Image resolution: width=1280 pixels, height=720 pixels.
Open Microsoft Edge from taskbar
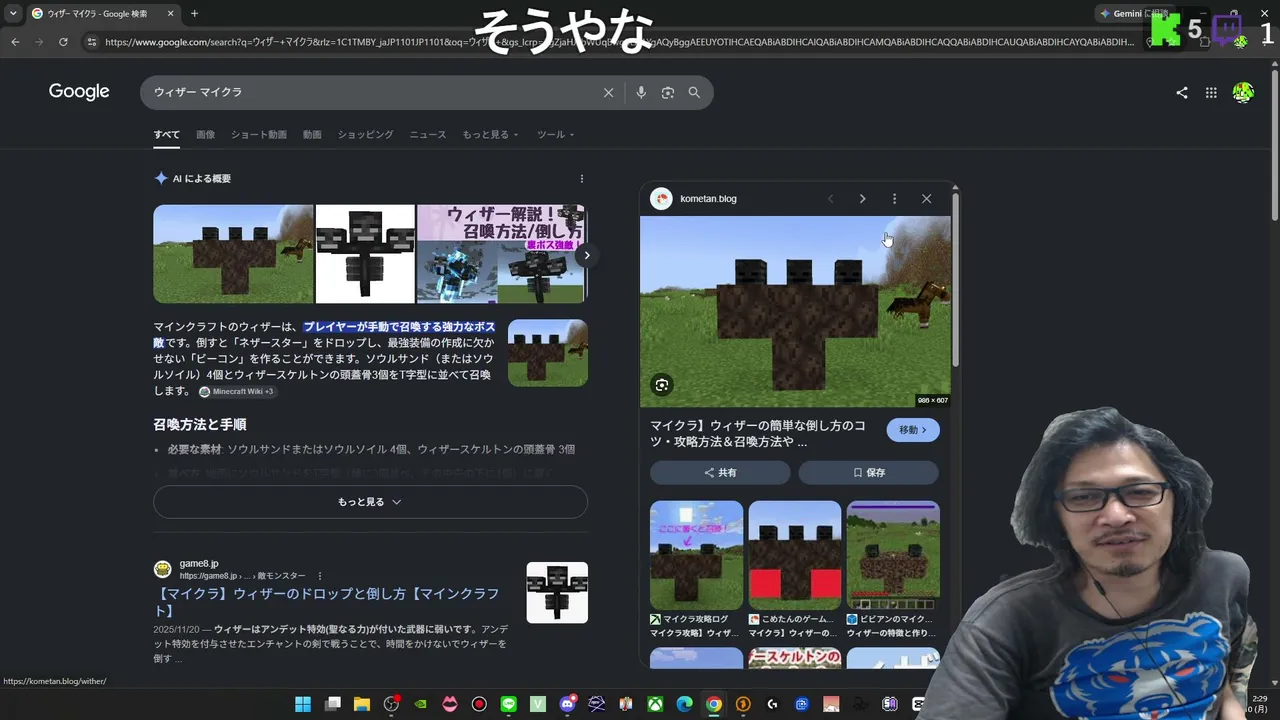click(684, 704)
